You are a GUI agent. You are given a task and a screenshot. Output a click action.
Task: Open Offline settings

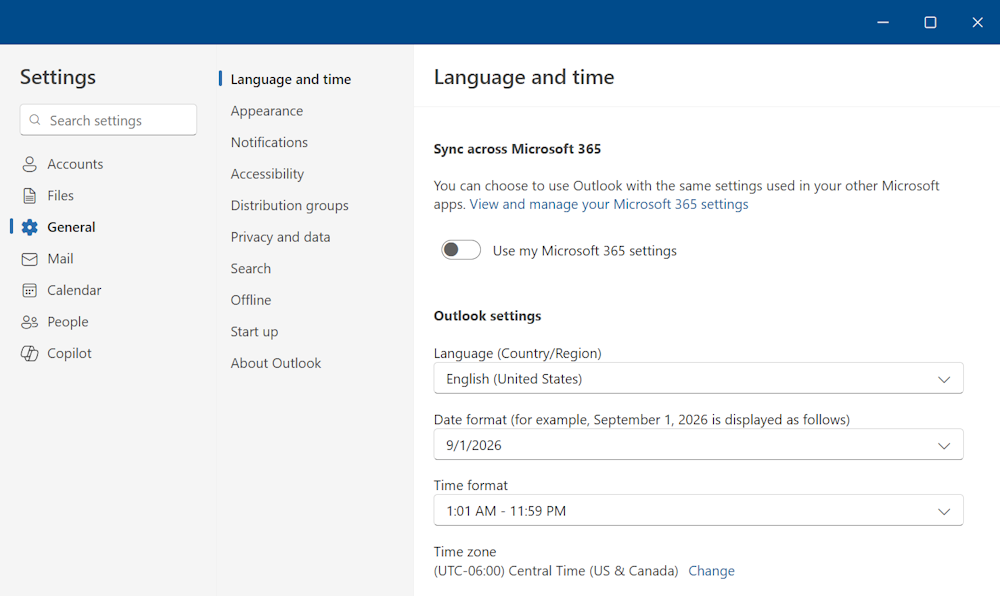(x=251, y=300)
